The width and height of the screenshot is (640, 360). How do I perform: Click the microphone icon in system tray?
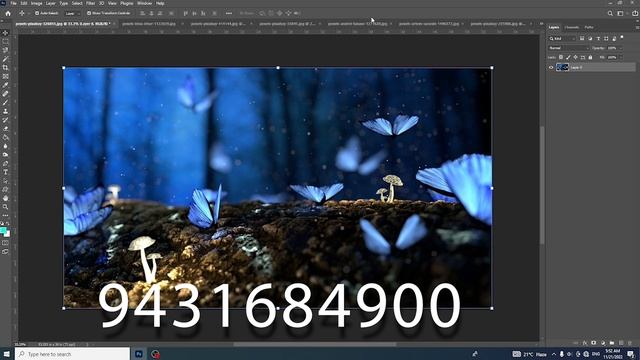coord(562,354)
